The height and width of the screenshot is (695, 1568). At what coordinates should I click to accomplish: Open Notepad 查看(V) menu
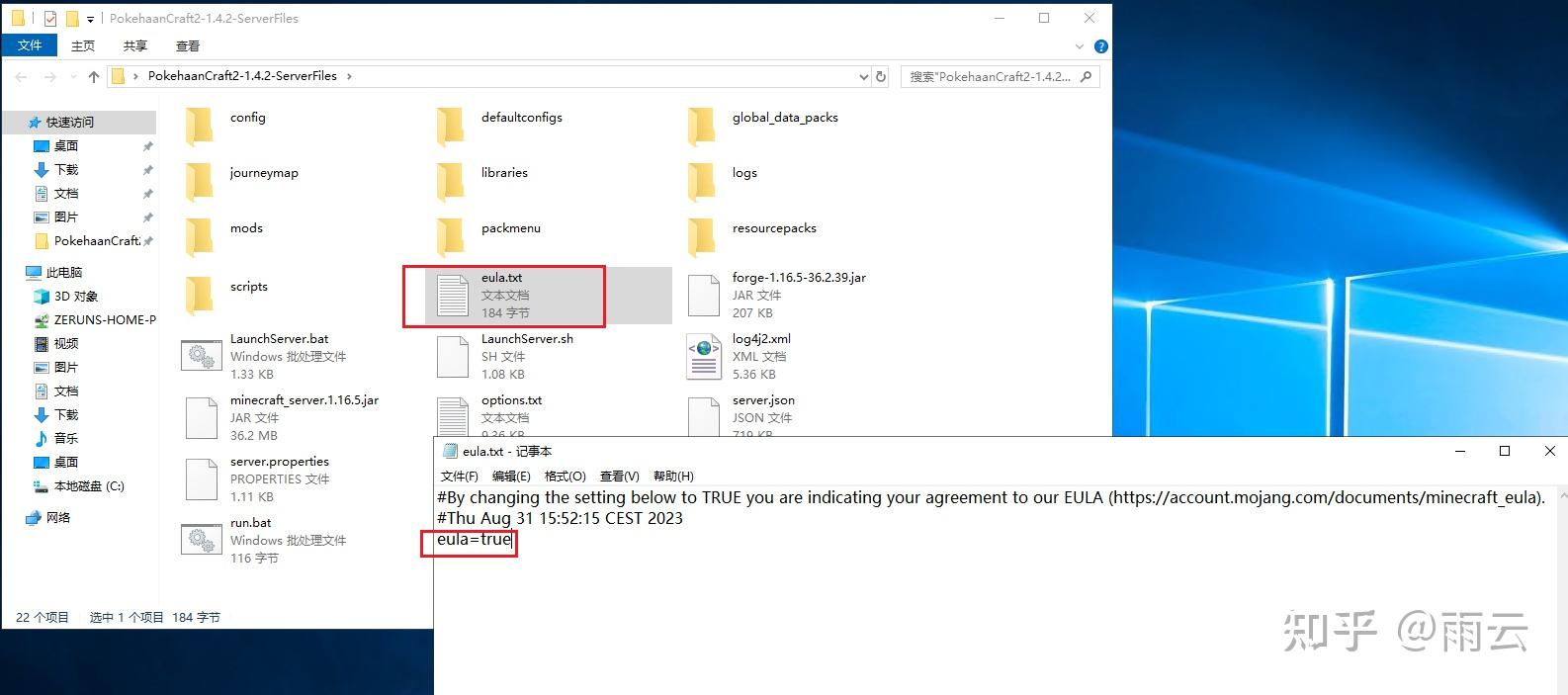[620, 476]
